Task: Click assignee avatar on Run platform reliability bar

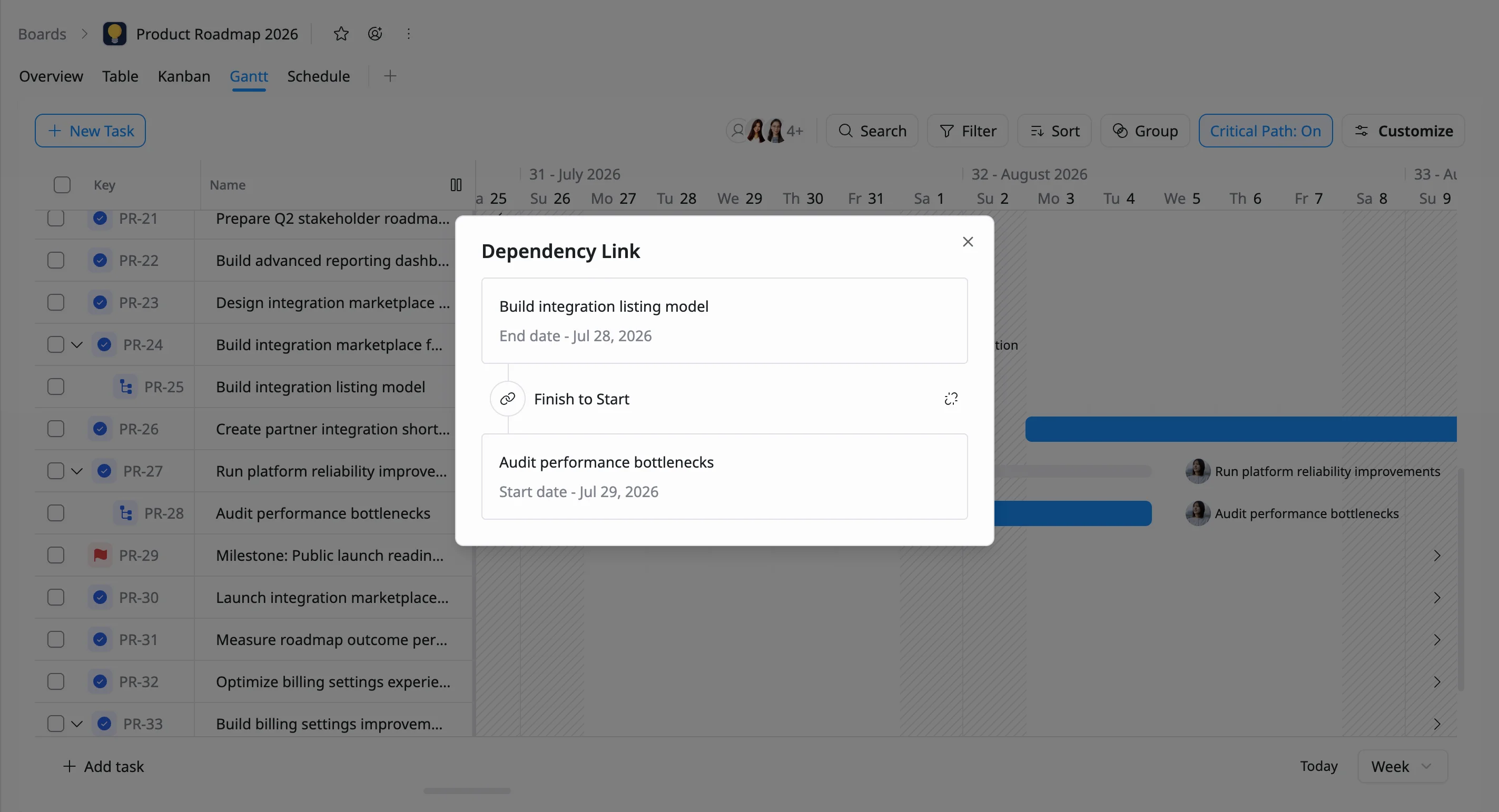Action: click(x=1198, y=471)
